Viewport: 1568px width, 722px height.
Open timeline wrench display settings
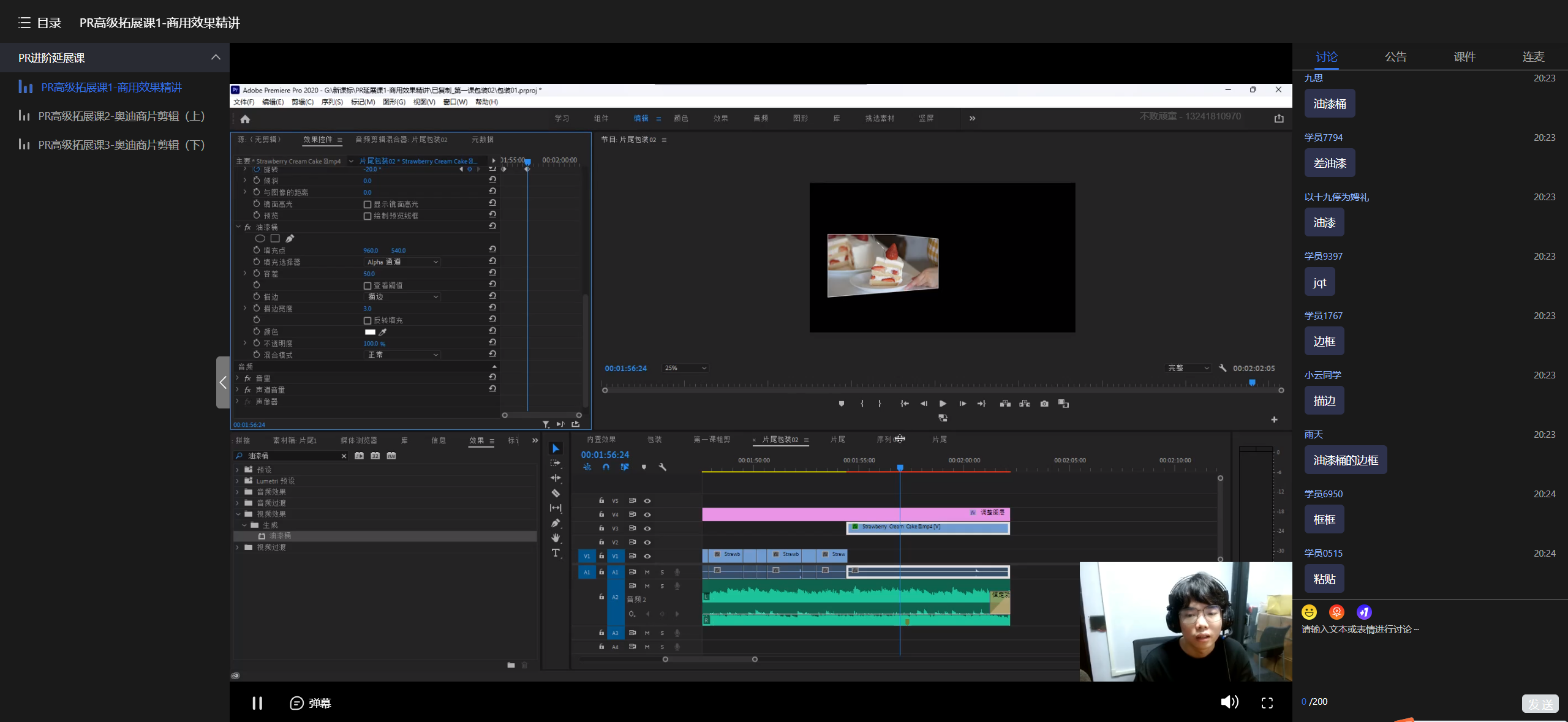[x=662, y=467]
